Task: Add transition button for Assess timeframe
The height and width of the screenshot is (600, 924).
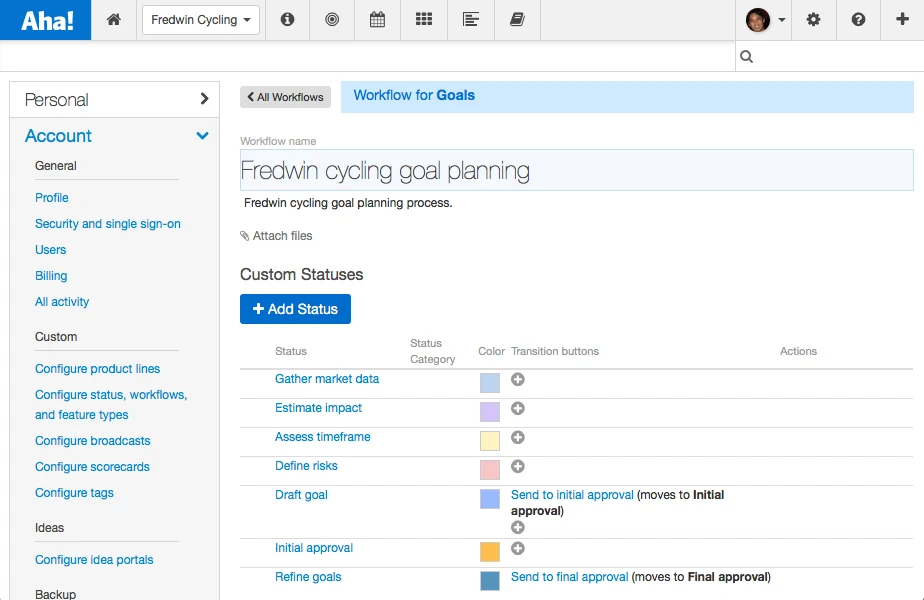Action: (518, 437)
